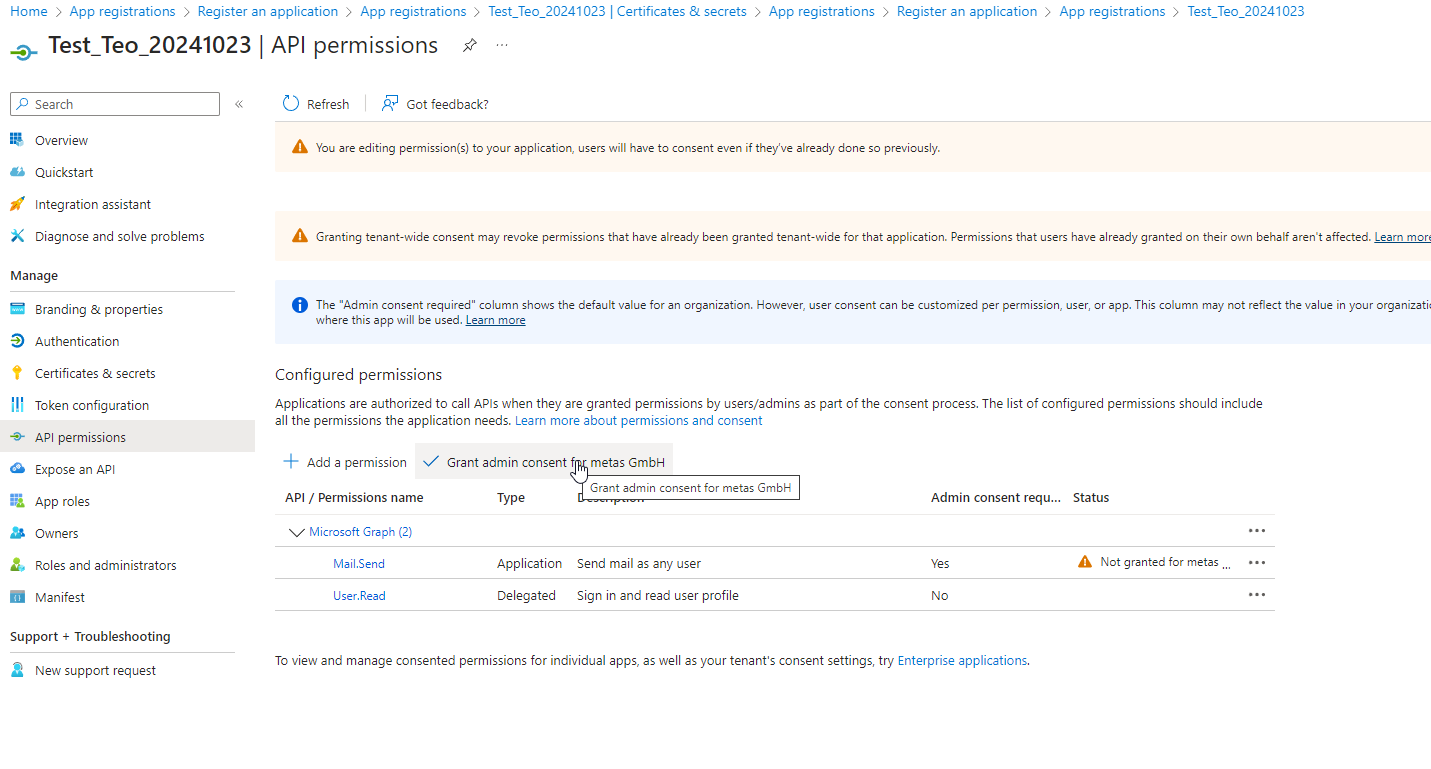
Task: Click the Token configuration bars icon
Action: coord(17,405)
